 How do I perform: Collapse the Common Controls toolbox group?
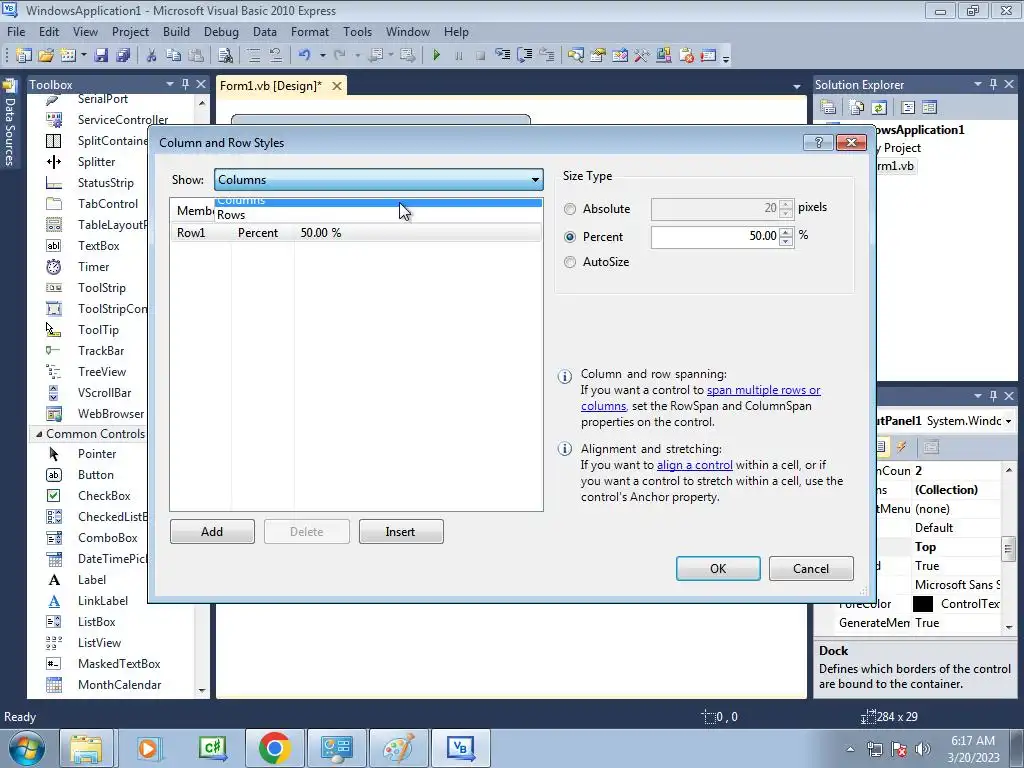click(x=39, y=434)
